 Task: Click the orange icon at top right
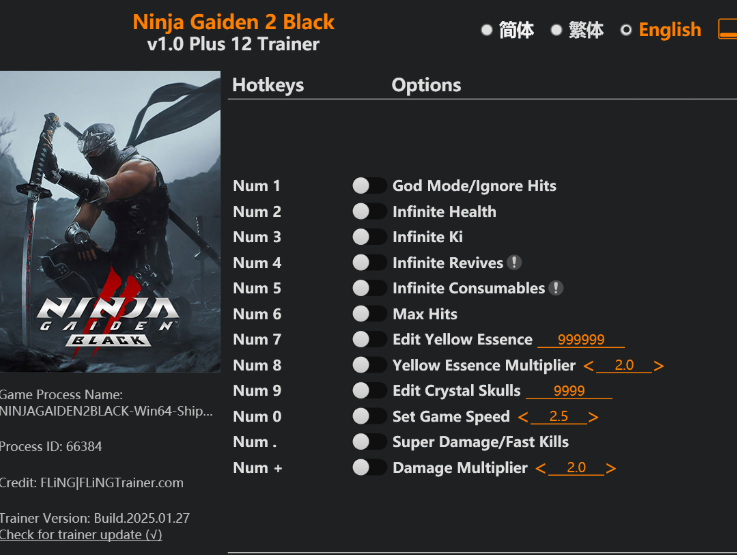(x=728, y=29)
